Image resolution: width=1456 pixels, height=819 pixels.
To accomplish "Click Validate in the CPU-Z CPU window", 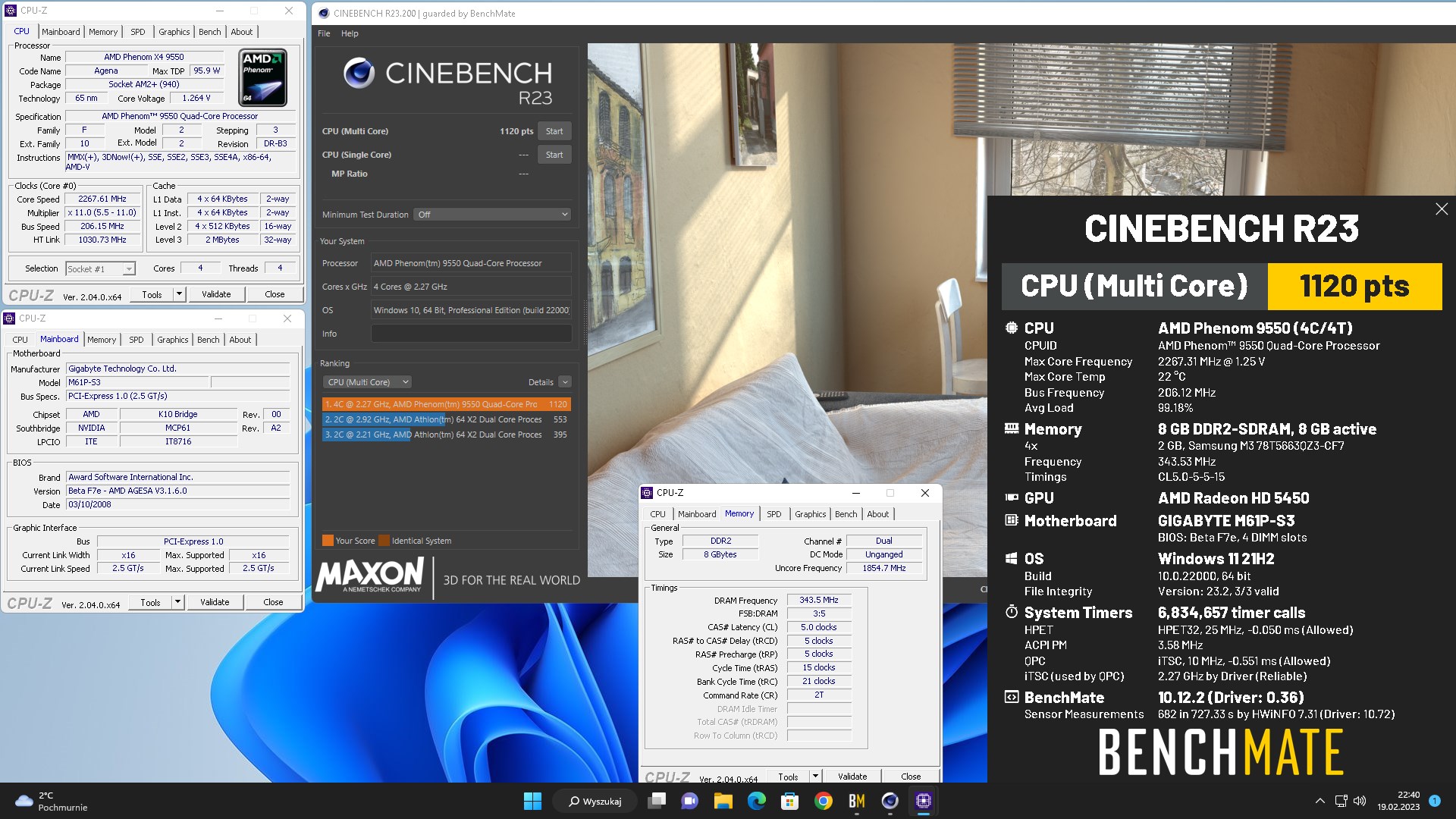I will click(x=216, y=294).
